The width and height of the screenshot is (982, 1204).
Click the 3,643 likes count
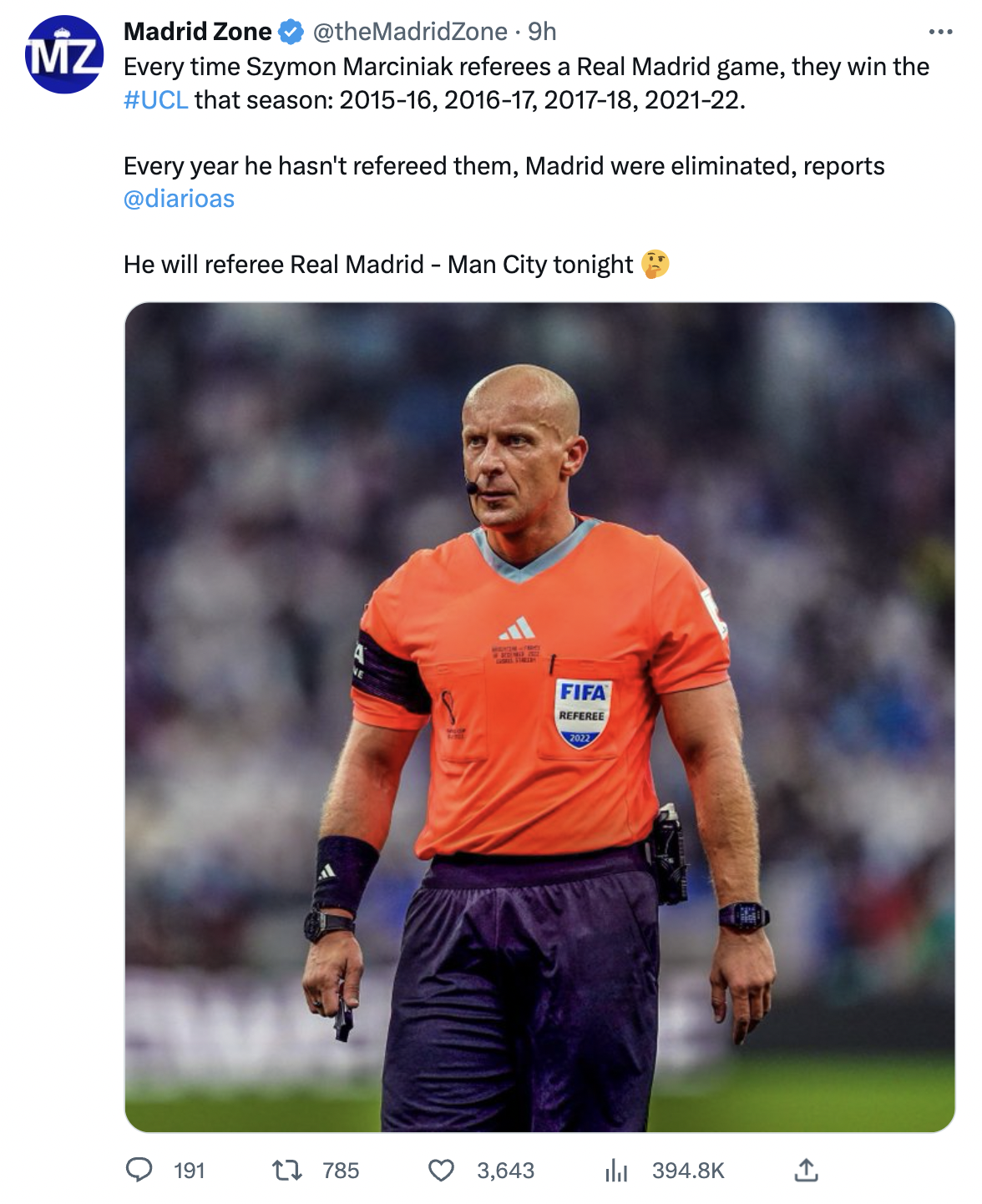505,1171
